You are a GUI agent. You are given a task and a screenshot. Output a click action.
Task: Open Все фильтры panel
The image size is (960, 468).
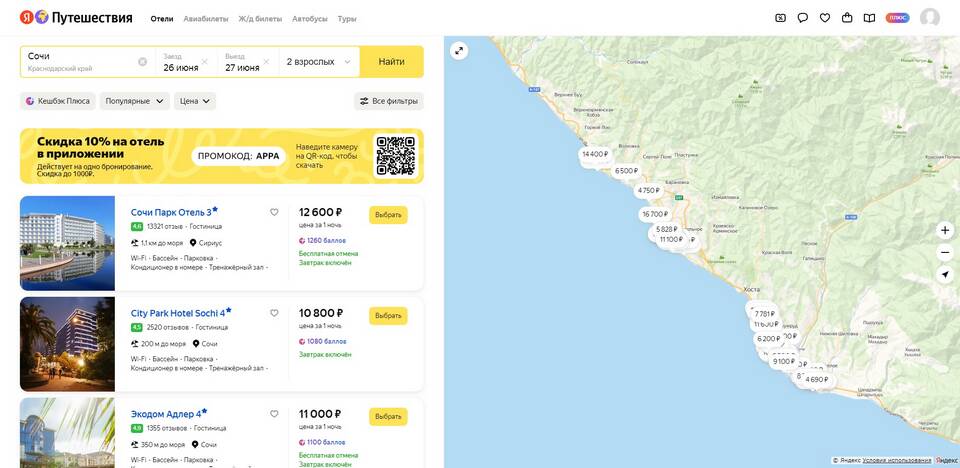click(389, 101)
